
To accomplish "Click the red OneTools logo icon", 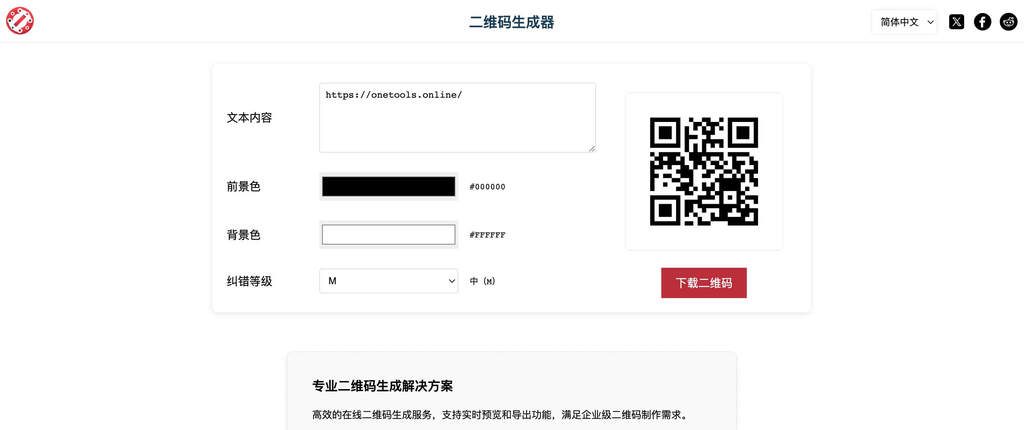I will 20,21.
